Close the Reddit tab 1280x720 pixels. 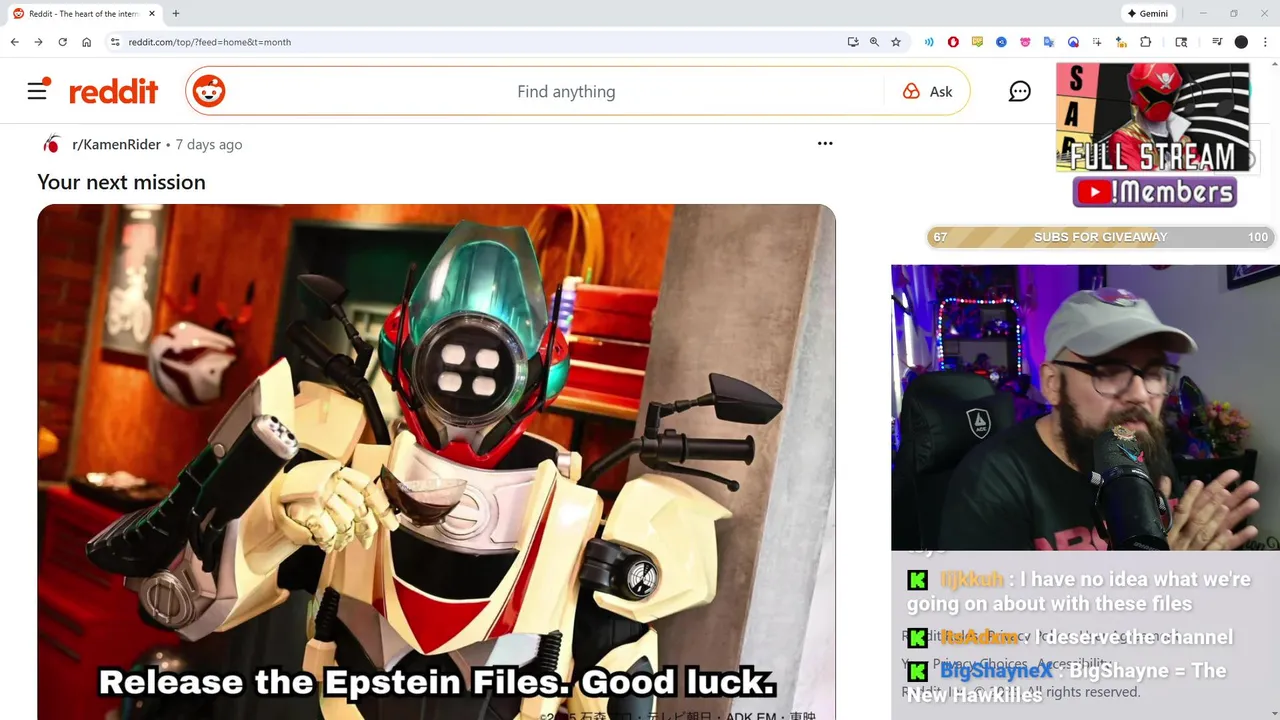(152, 14)
